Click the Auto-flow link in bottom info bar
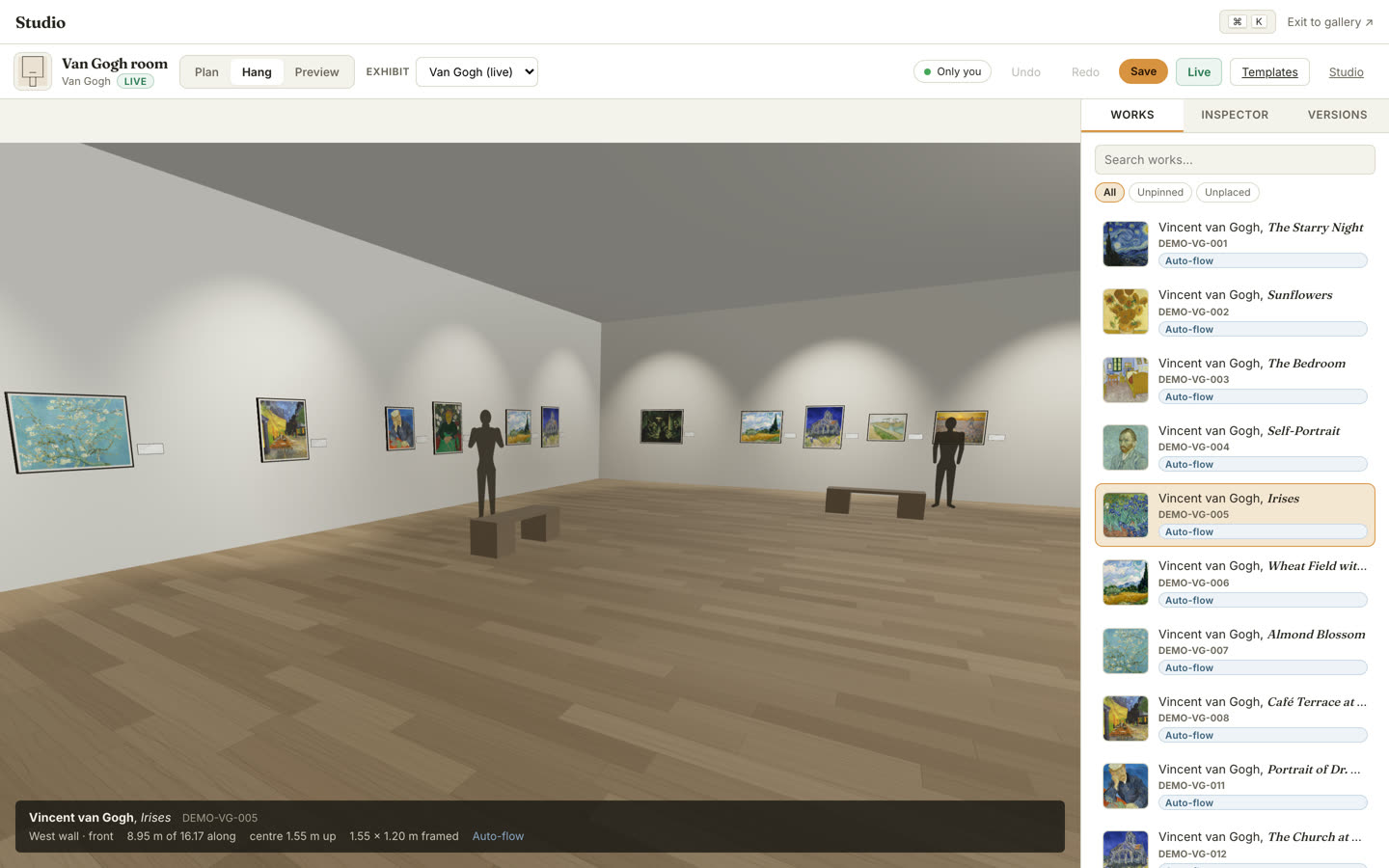 tap(498, 836)
